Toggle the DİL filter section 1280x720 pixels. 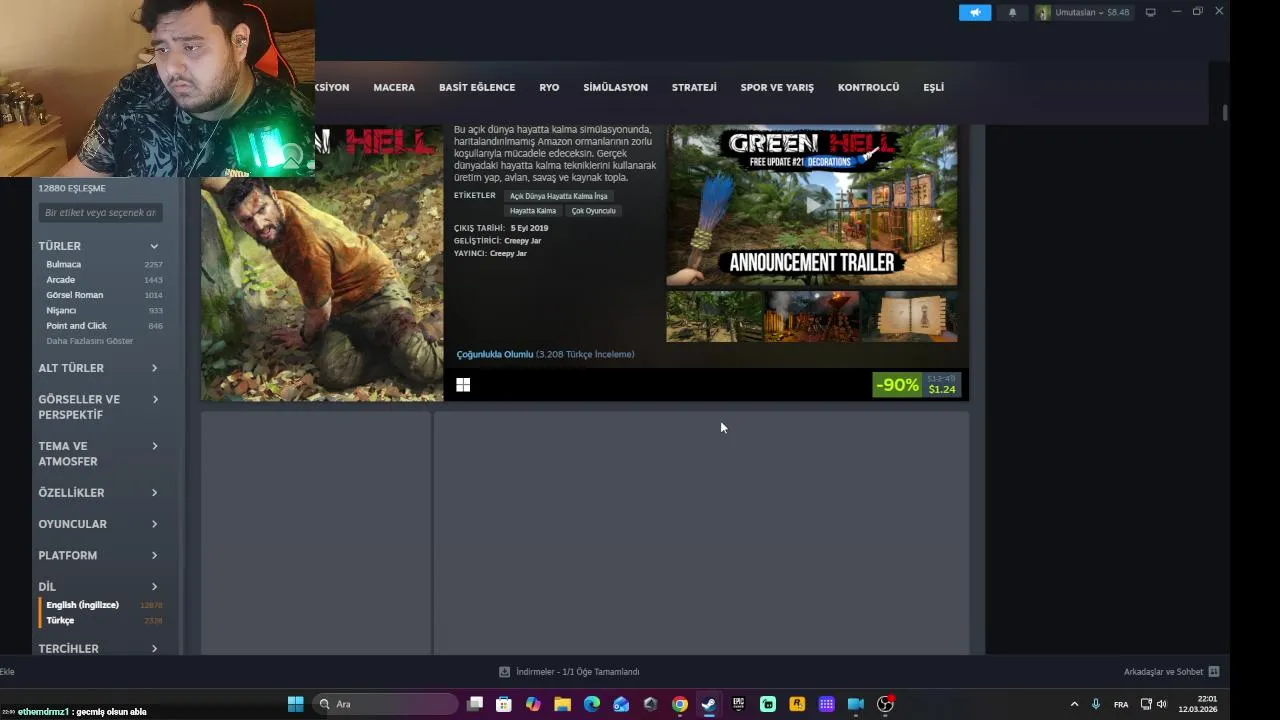click(100, 587)
